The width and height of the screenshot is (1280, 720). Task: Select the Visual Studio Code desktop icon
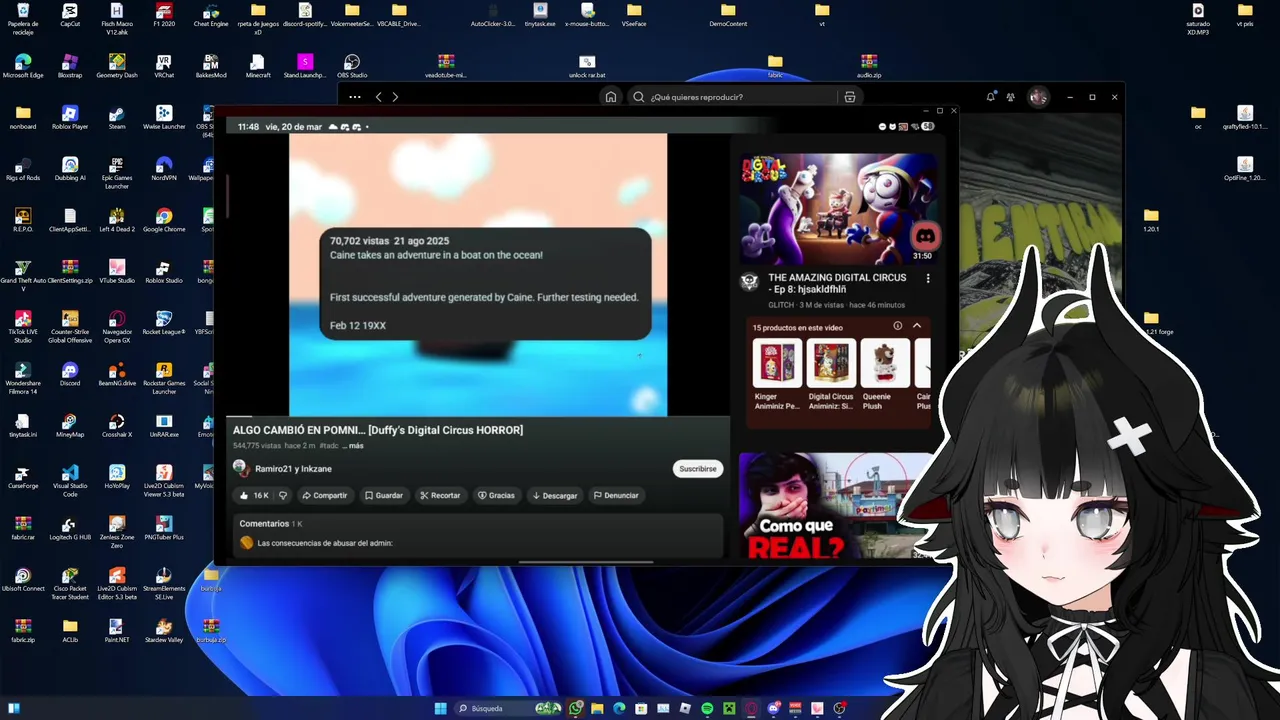(x=70, y=480)
